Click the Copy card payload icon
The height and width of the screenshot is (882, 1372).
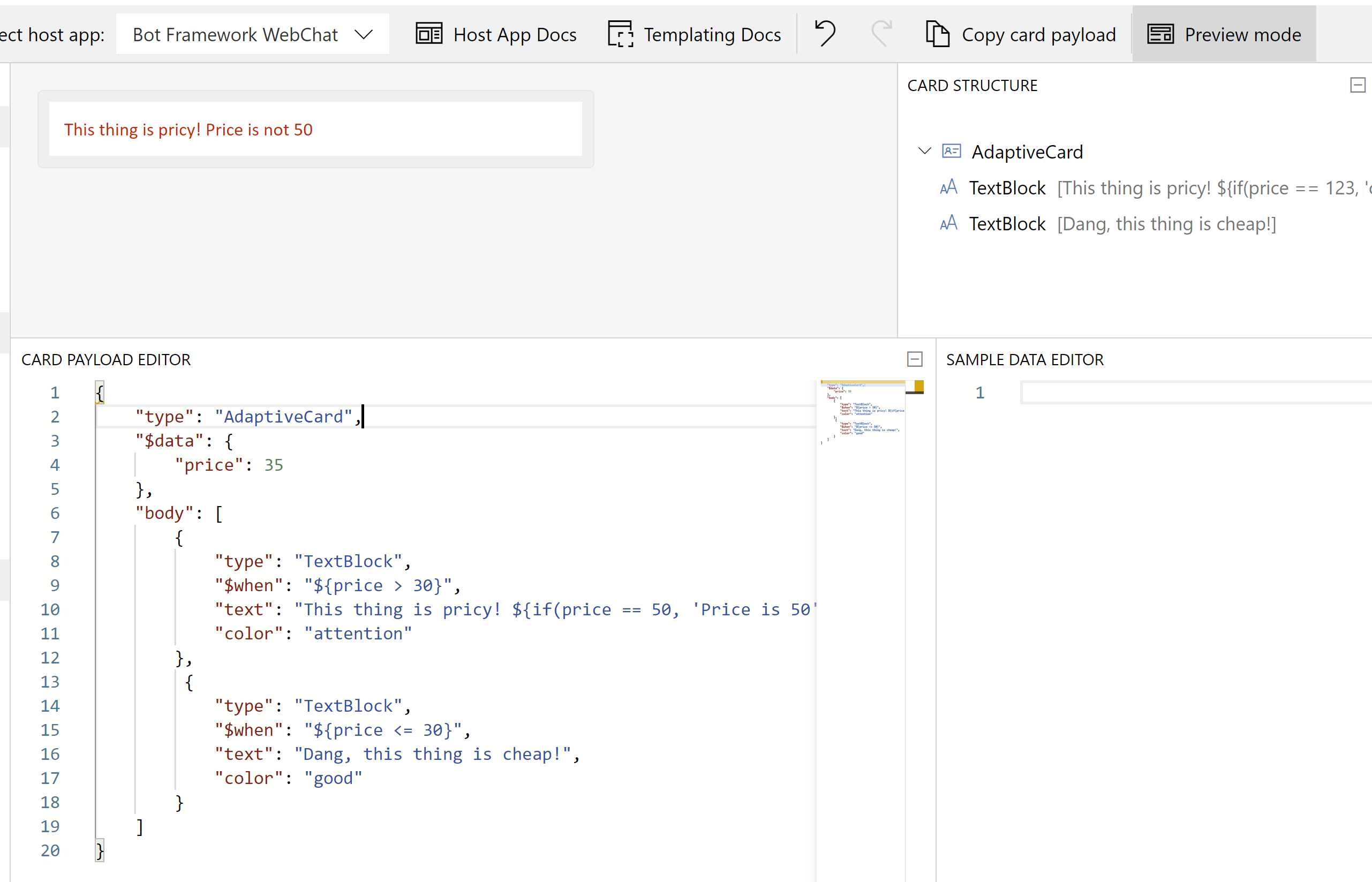click(937, 34)
